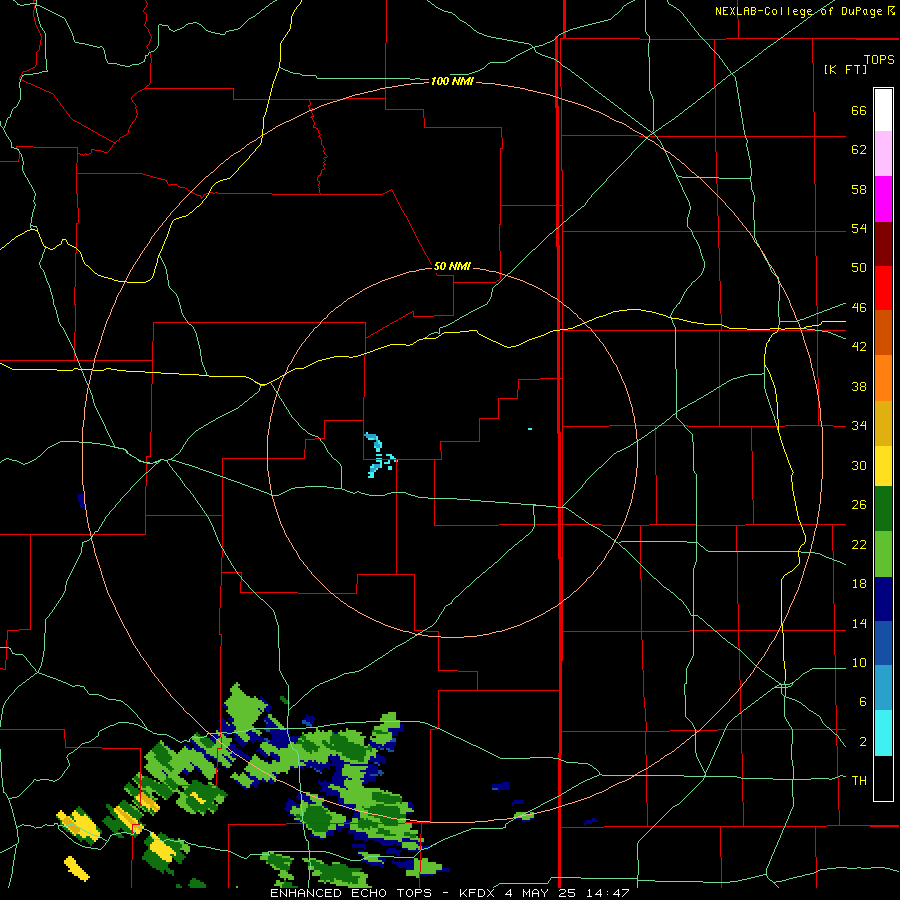900x900 pixels.
Task: Click the legend value "10"
Action: (859, 663)
